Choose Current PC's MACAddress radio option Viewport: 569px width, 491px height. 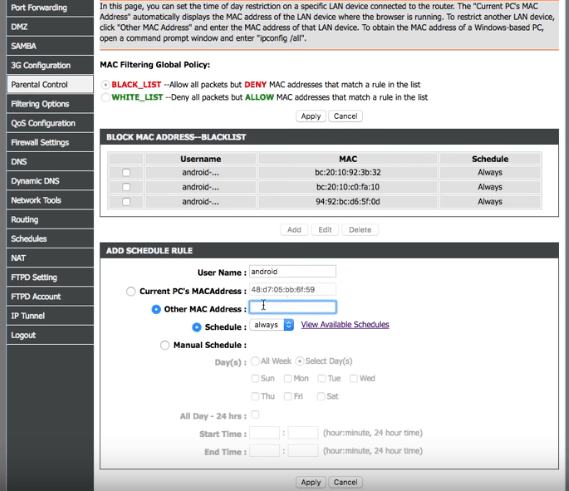click(131, 291)
